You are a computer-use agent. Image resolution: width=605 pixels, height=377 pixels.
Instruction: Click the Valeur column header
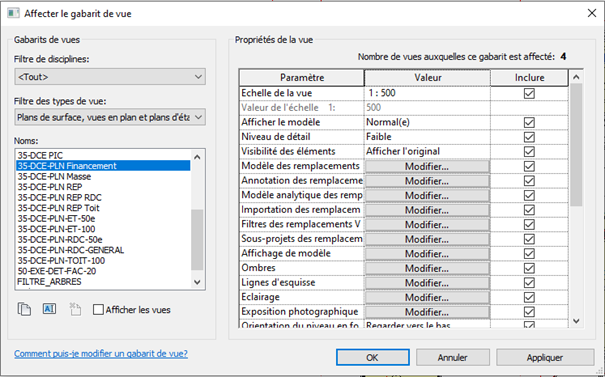click(428, 78)
